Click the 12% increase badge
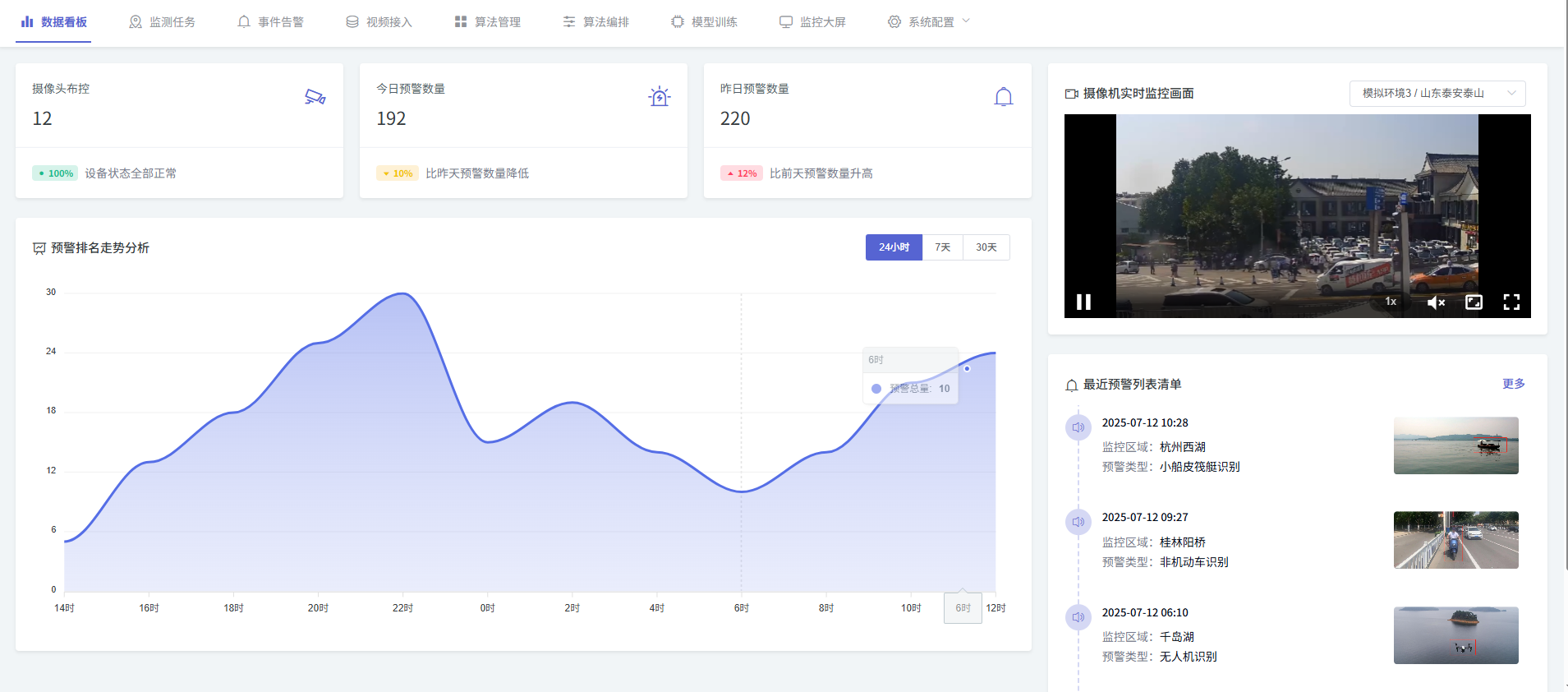1568x692 pixels. pyautogui.click(x=742, y=173)
